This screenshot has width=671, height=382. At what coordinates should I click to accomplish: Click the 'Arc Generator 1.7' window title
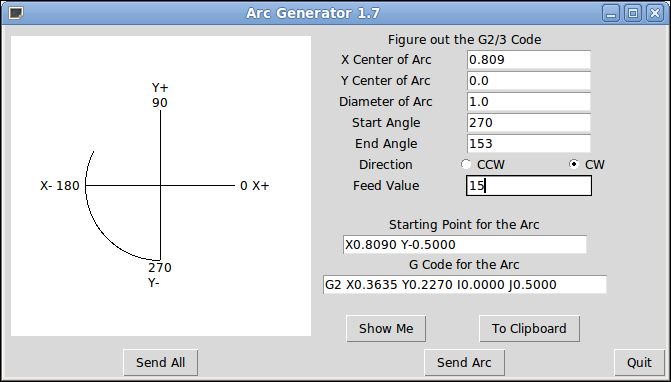(x=313, y=13)
